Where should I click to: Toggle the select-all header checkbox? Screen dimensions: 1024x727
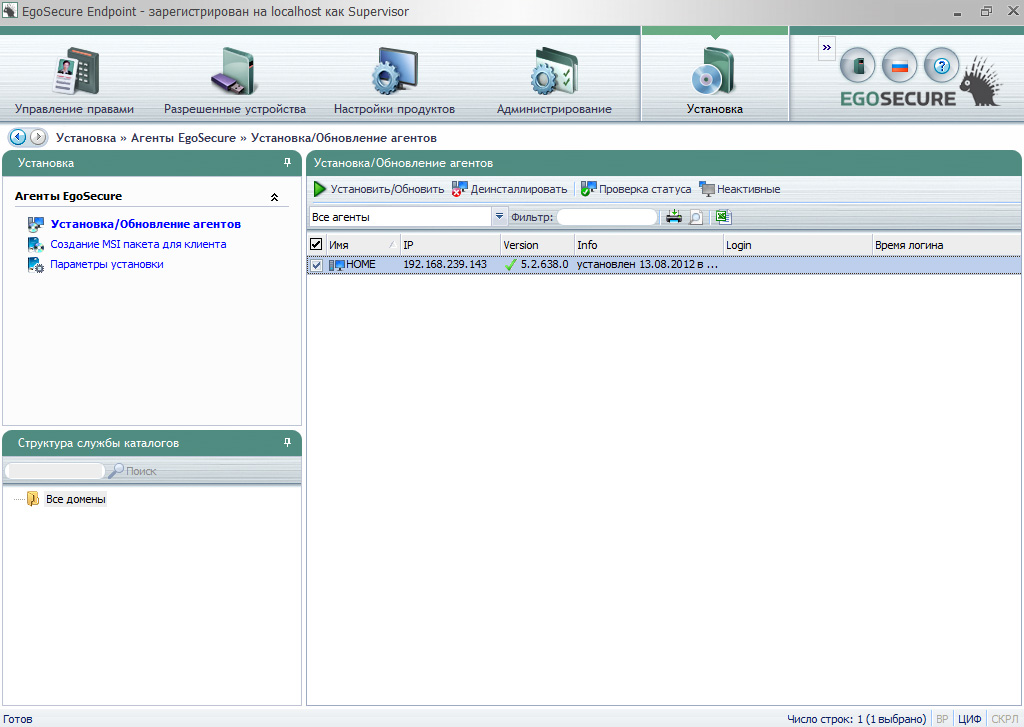point(316,244)
